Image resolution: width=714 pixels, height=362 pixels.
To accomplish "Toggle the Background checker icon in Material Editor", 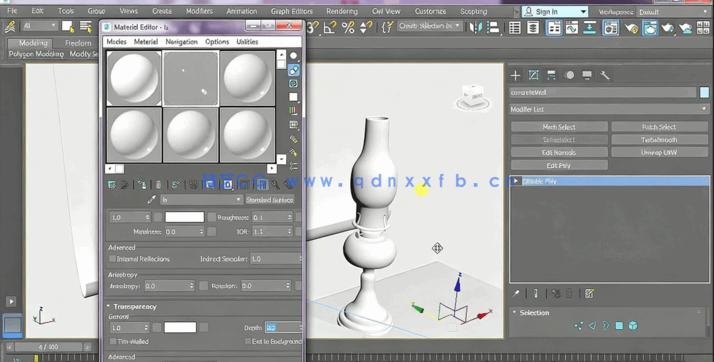I will 294,83.
